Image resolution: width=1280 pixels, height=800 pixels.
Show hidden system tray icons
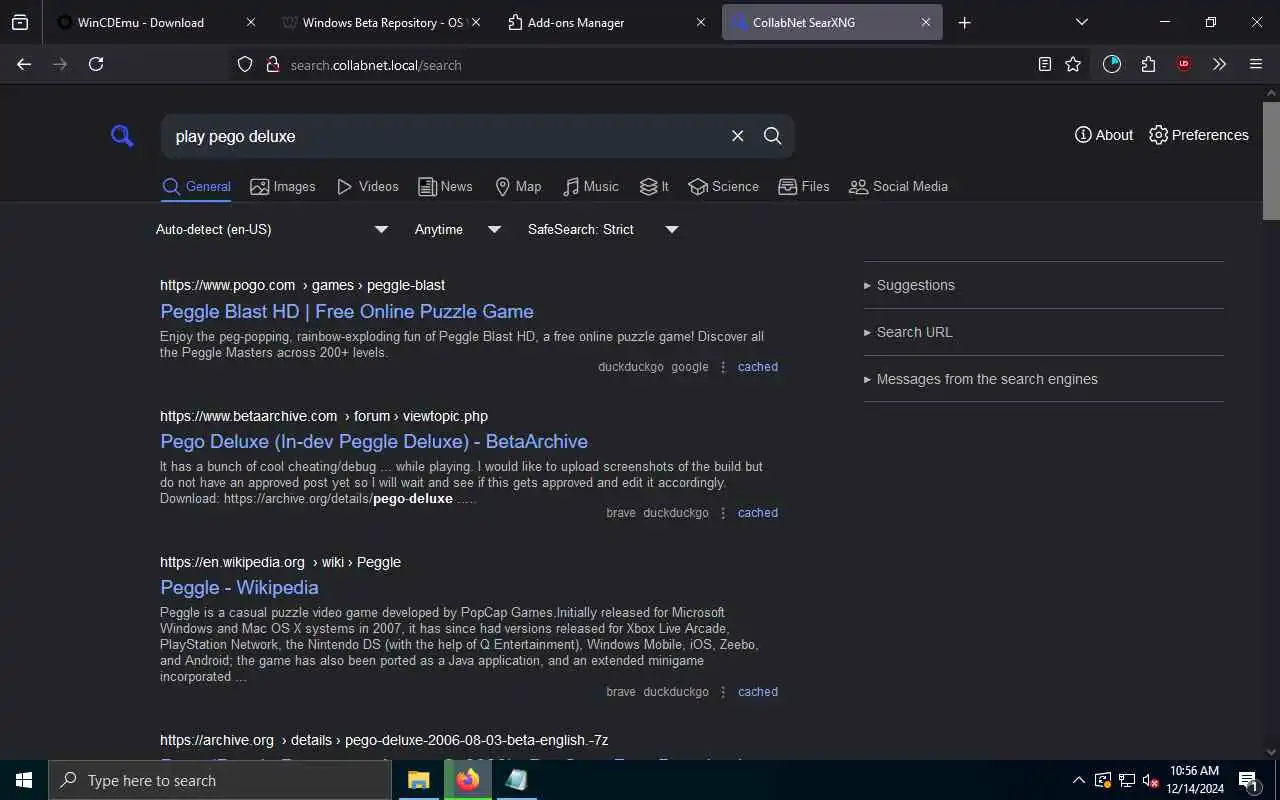click(x=1078, y=780)
